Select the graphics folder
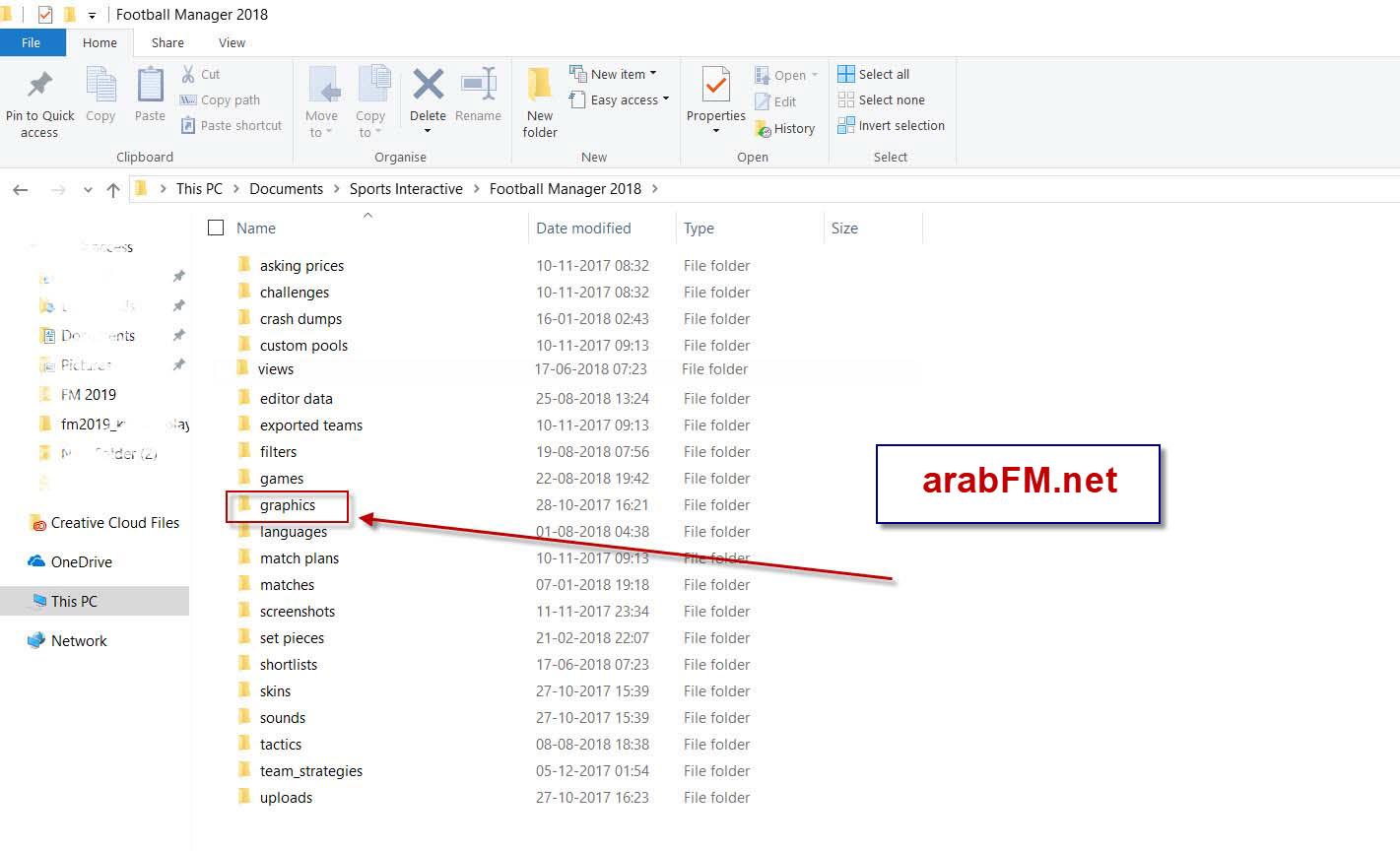1400x851 pixels. point(288,505)
